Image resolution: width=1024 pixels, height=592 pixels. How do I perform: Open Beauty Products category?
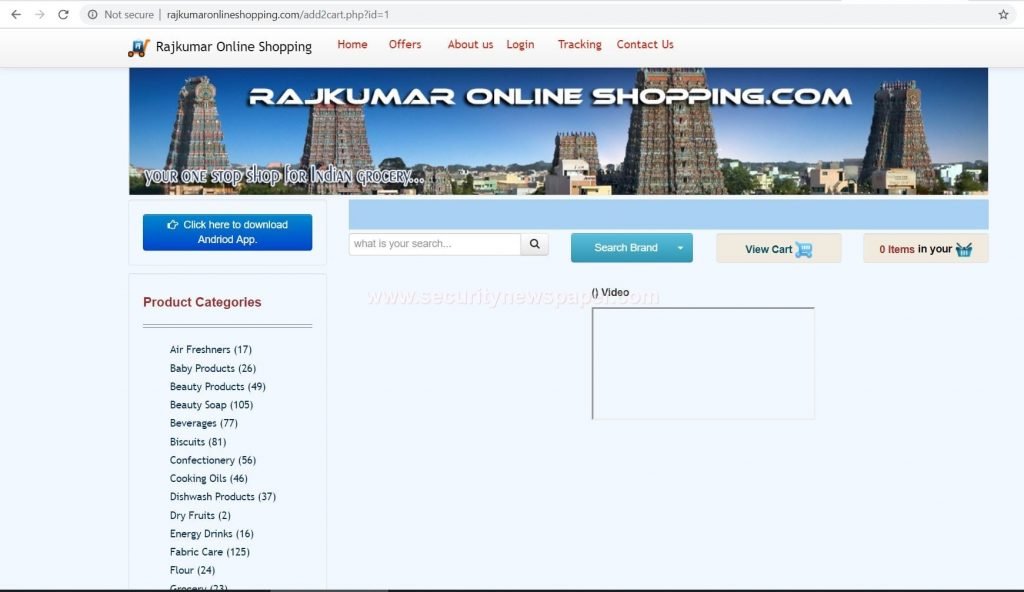pos(217,386)
